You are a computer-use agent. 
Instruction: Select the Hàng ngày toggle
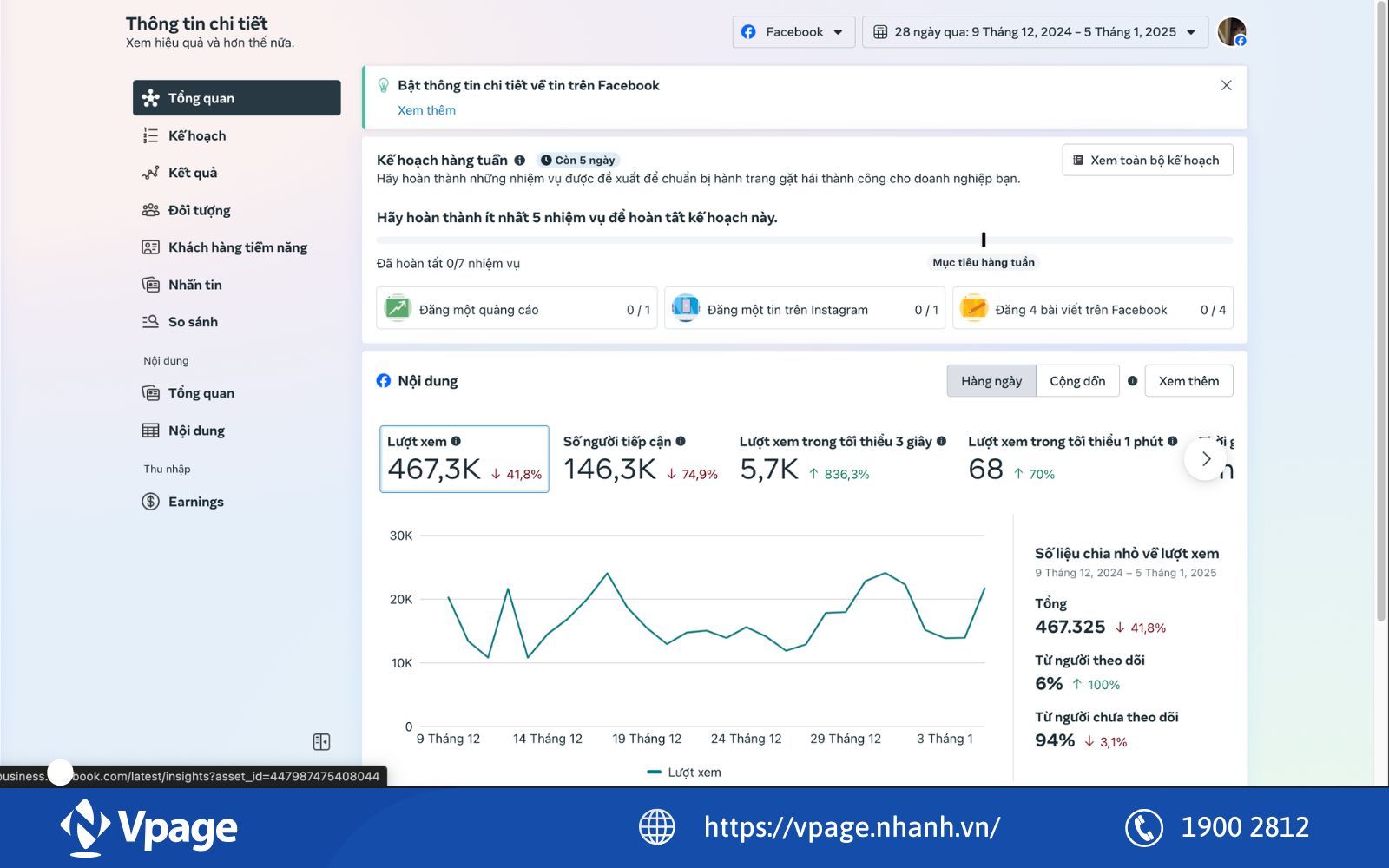[x=991, y=381]
